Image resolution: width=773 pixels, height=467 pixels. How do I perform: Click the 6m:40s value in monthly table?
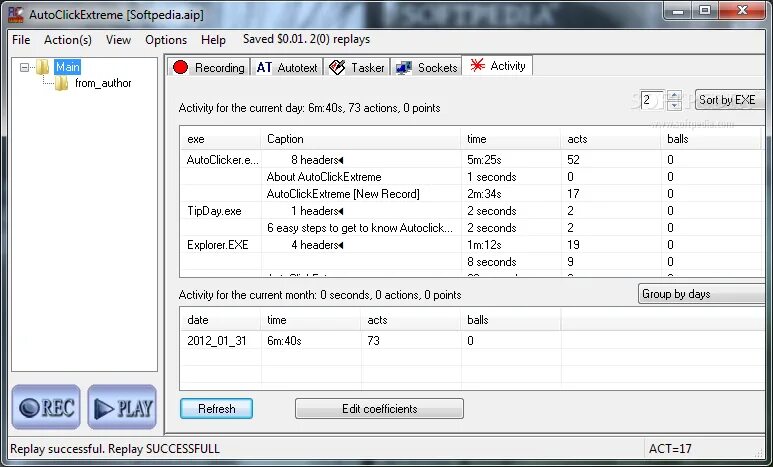pos(284,341)
